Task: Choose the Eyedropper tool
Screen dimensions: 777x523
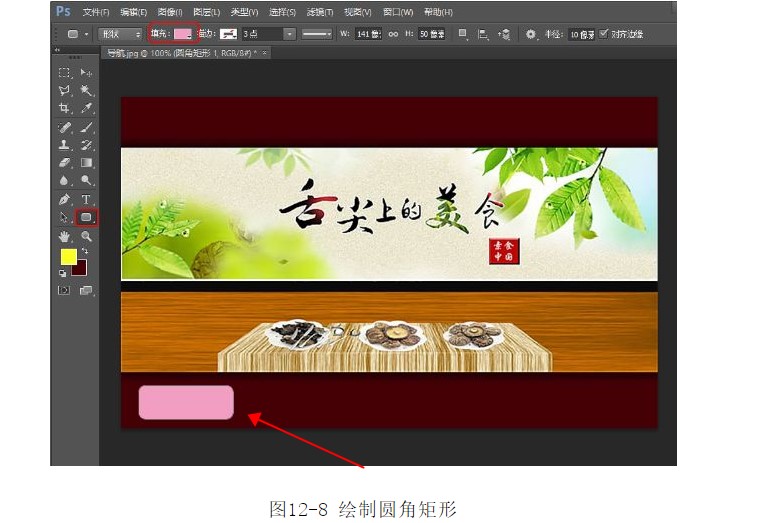Action: (x=86, y=108)
